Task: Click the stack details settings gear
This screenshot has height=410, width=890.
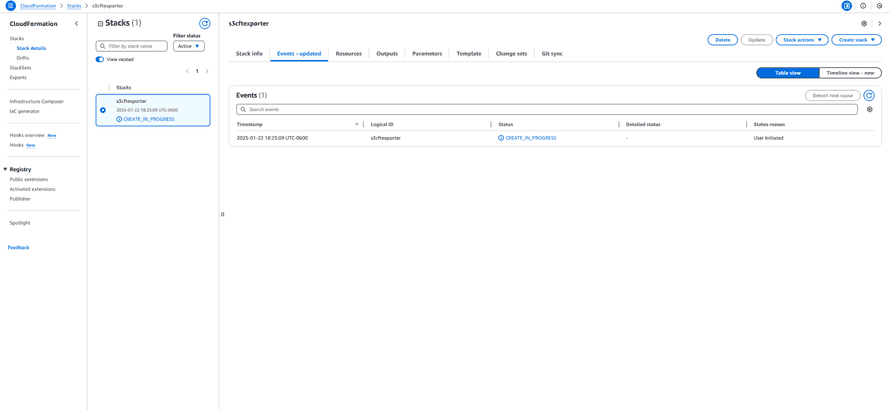Action: coord(864,23)
